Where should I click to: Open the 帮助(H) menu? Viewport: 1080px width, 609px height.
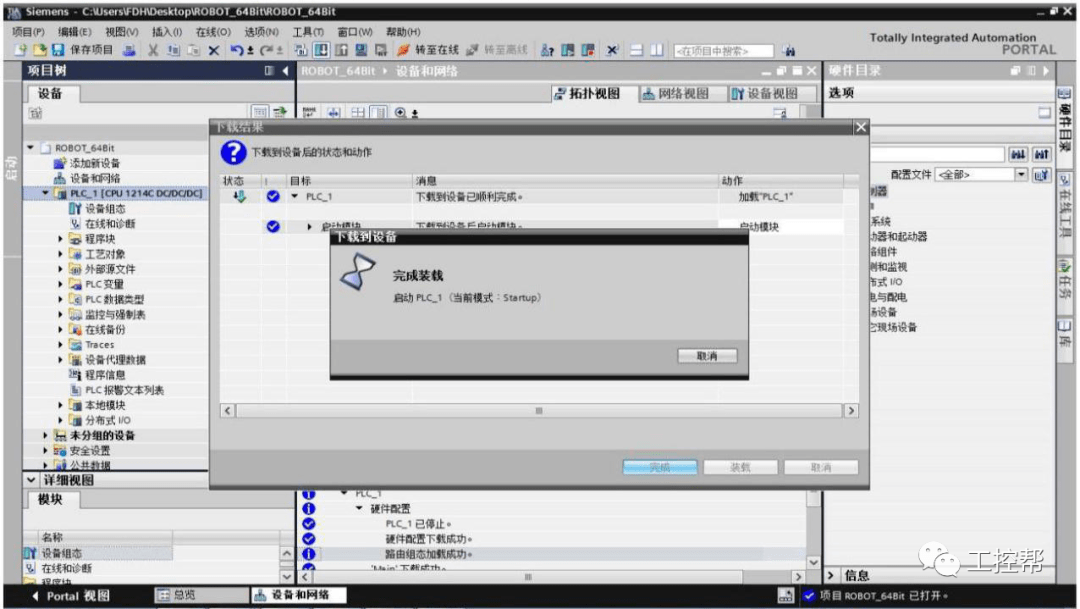(403, 32)
